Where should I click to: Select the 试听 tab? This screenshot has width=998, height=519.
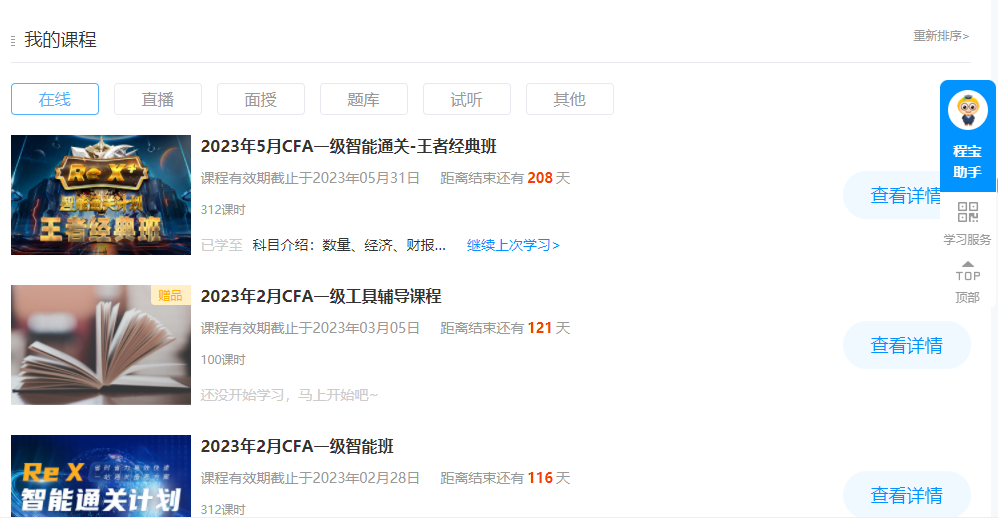467,99
